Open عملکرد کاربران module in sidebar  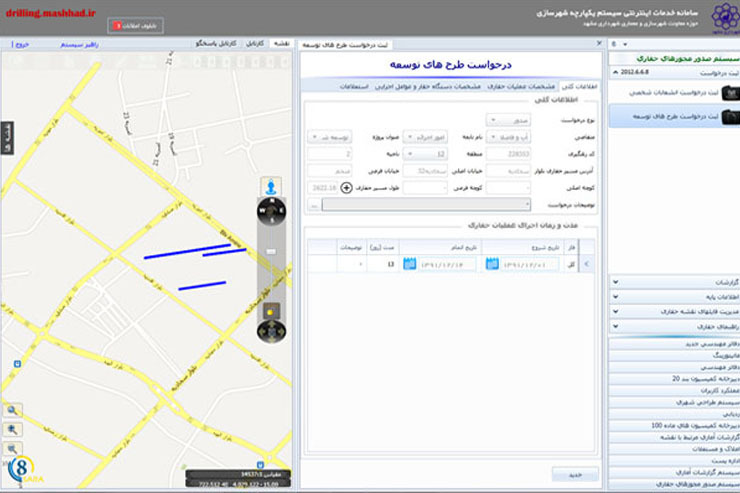pyautogui.click(x=675, y=391)
